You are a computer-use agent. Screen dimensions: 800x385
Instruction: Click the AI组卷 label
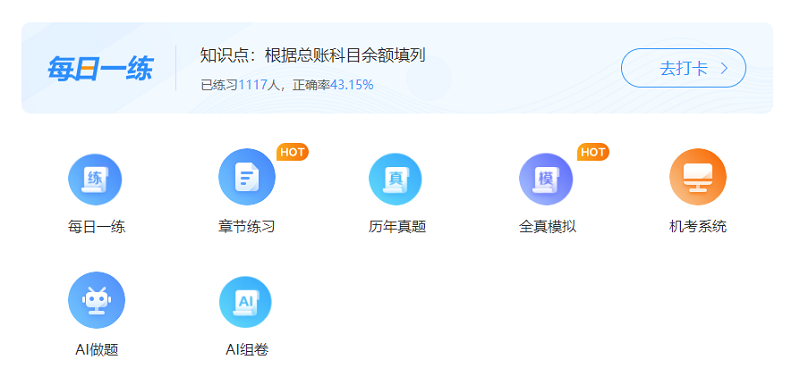click(x=247, y=350)
